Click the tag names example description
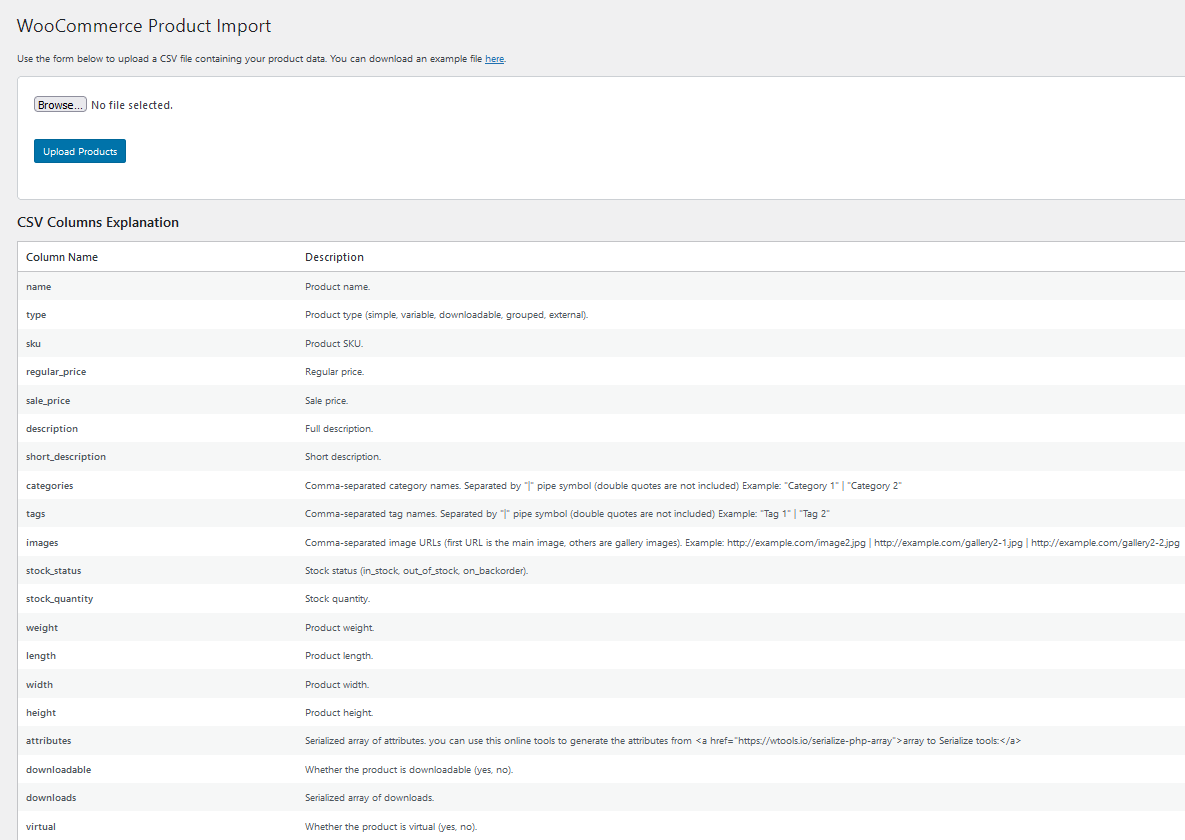 tap(568, 514)
